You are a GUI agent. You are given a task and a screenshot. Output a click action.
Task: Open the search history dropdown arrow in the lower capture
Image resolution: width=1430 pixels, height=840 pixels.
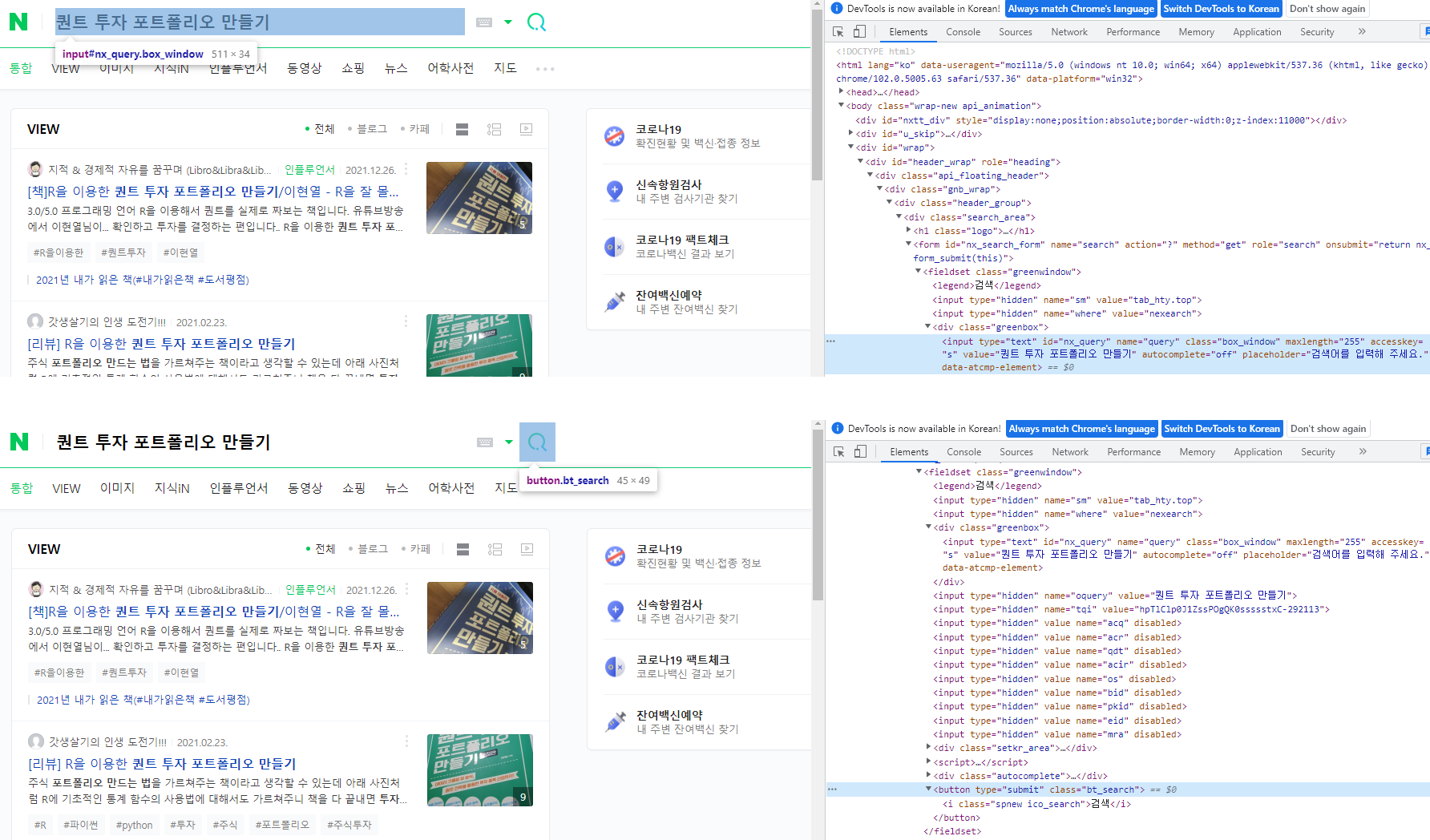(509, 442)
